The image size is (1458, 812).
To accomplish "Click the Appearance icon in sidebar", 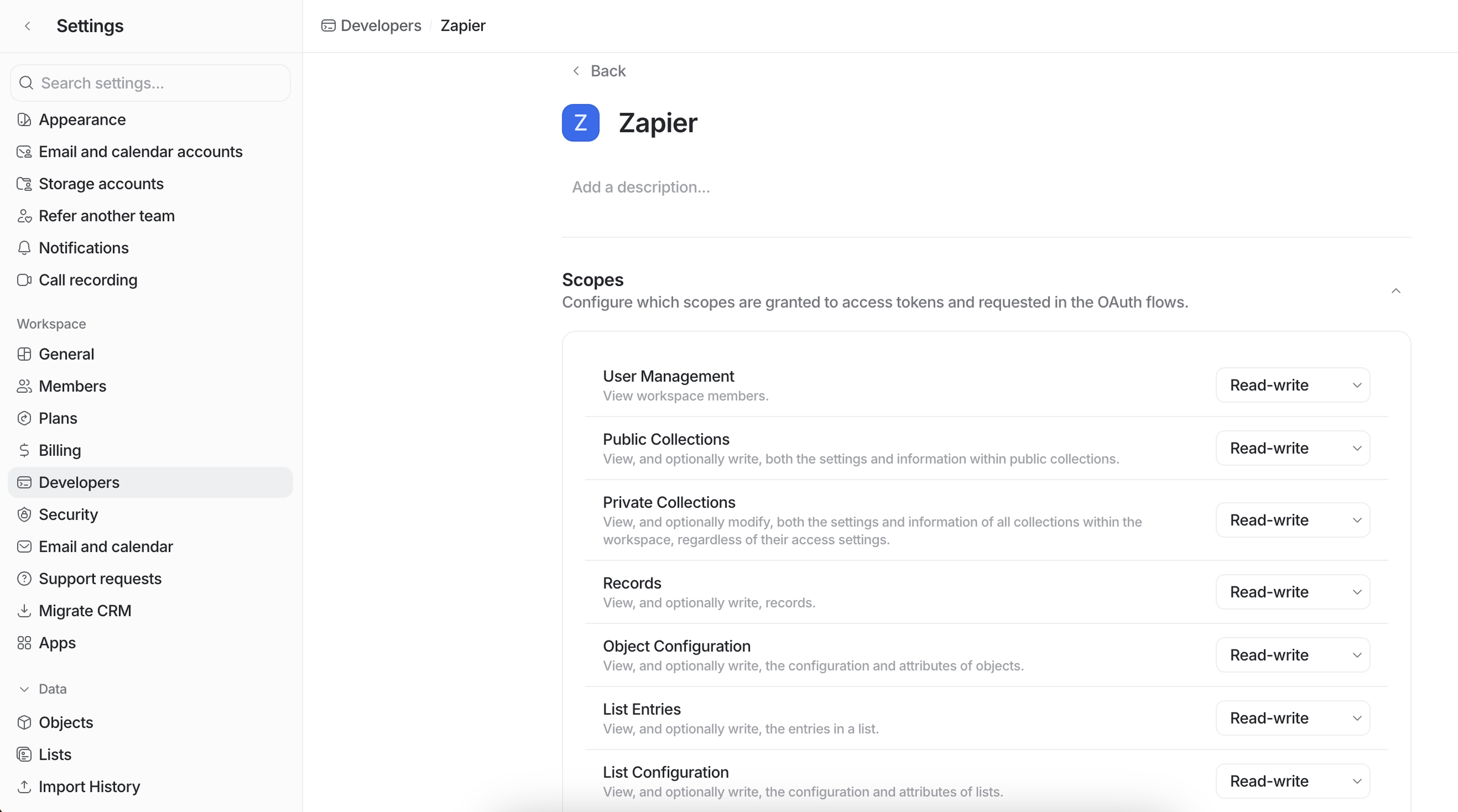I will coord(24,120).
